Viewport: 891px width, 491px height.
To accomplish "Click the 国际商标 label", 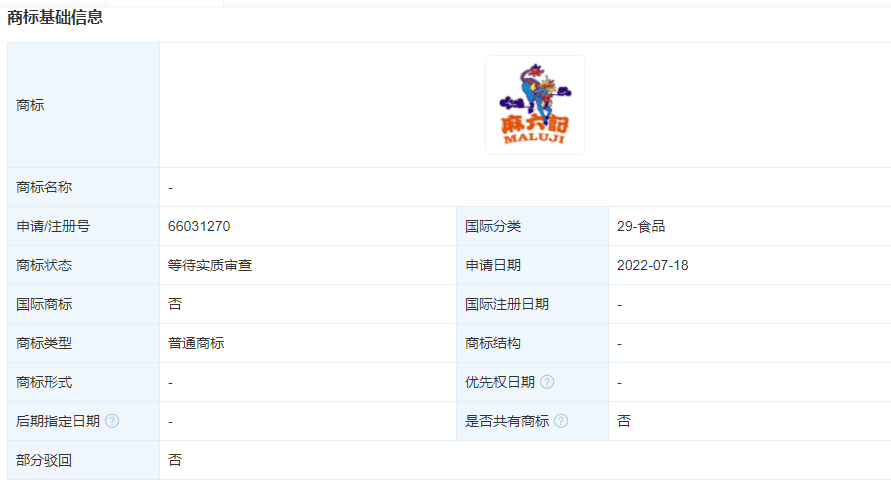I will [x=44, y=304].
